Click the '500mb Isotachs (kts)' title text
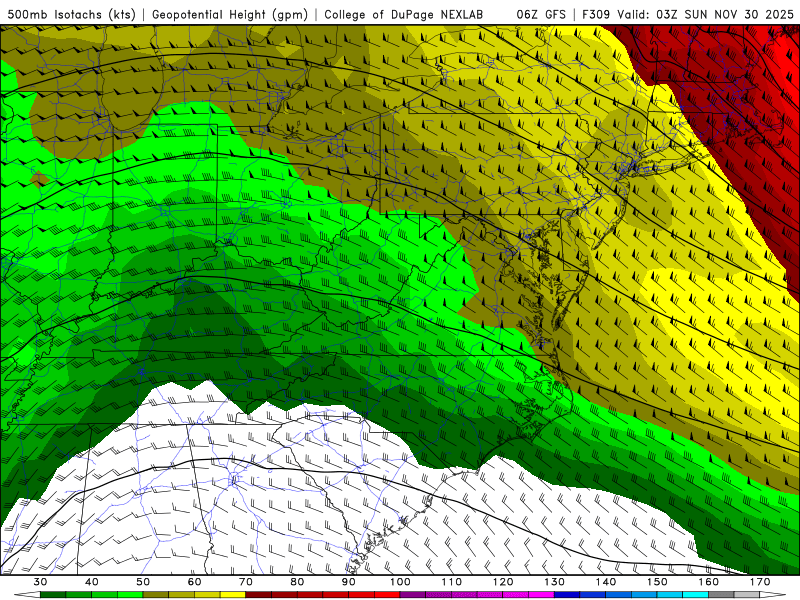This screenshot has width=800, height=600. tap(71, 14)
